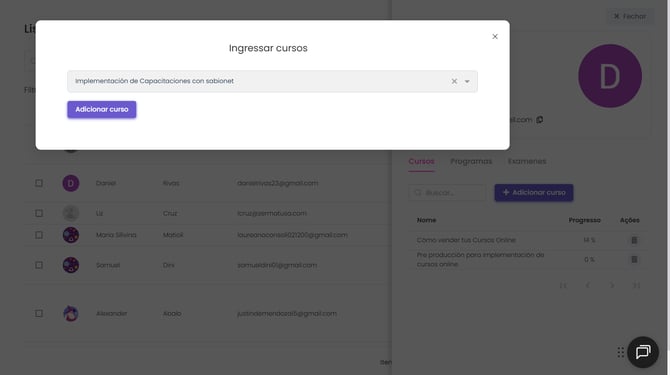Clear the selected course in dropdown
Viewport: 670px width, 375px height.
click(x=454, y=81)
